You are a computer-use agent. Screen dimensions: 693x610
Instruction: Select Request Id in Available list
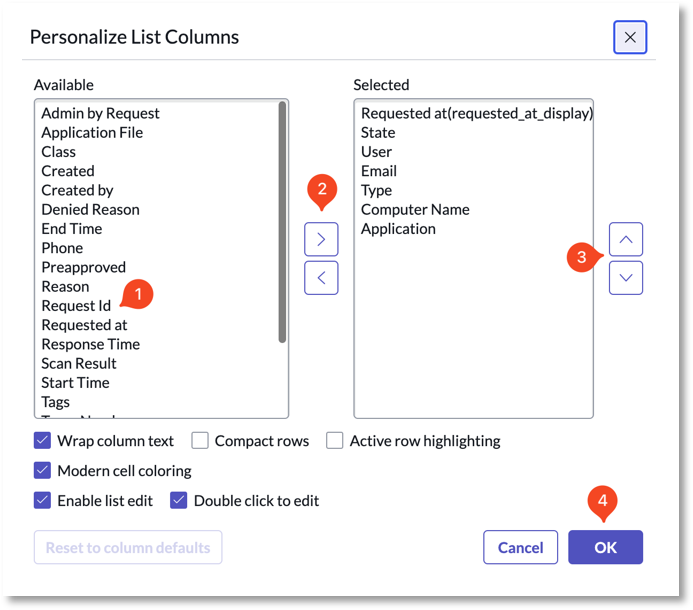76,306
